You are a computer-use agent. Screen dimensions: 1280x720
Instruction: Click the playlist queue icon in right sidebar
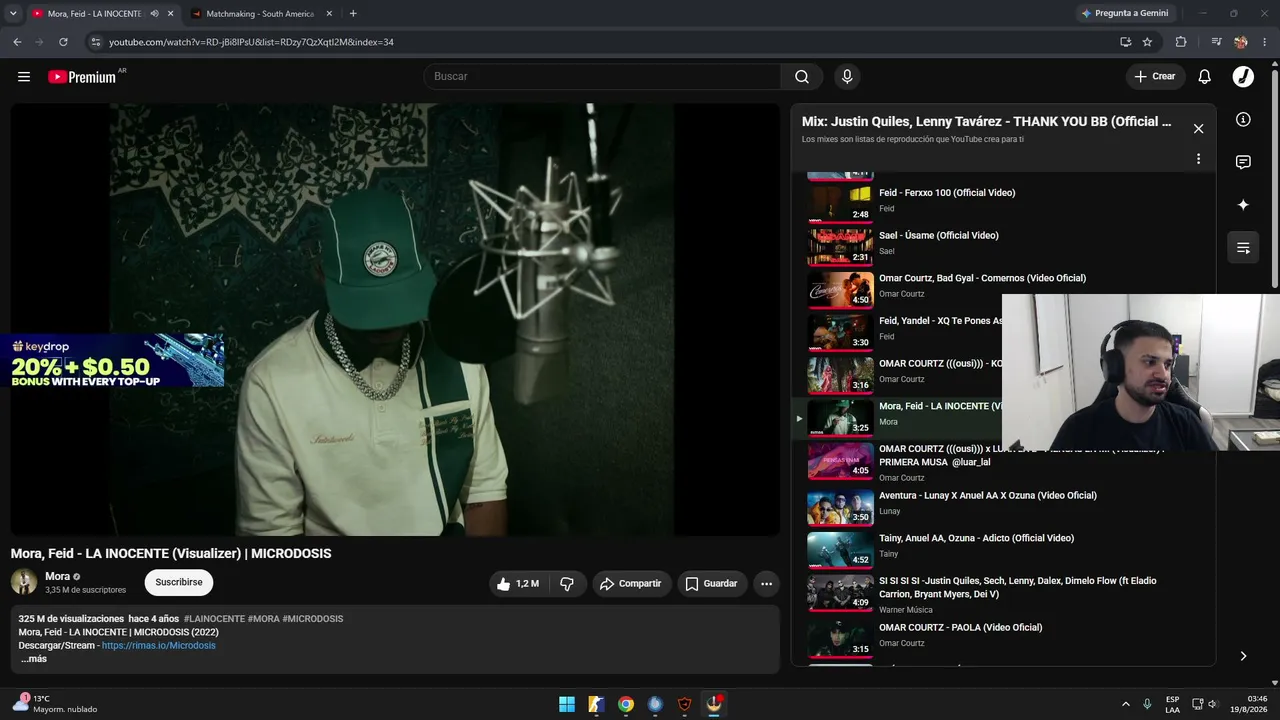(x=1243, y=248)
